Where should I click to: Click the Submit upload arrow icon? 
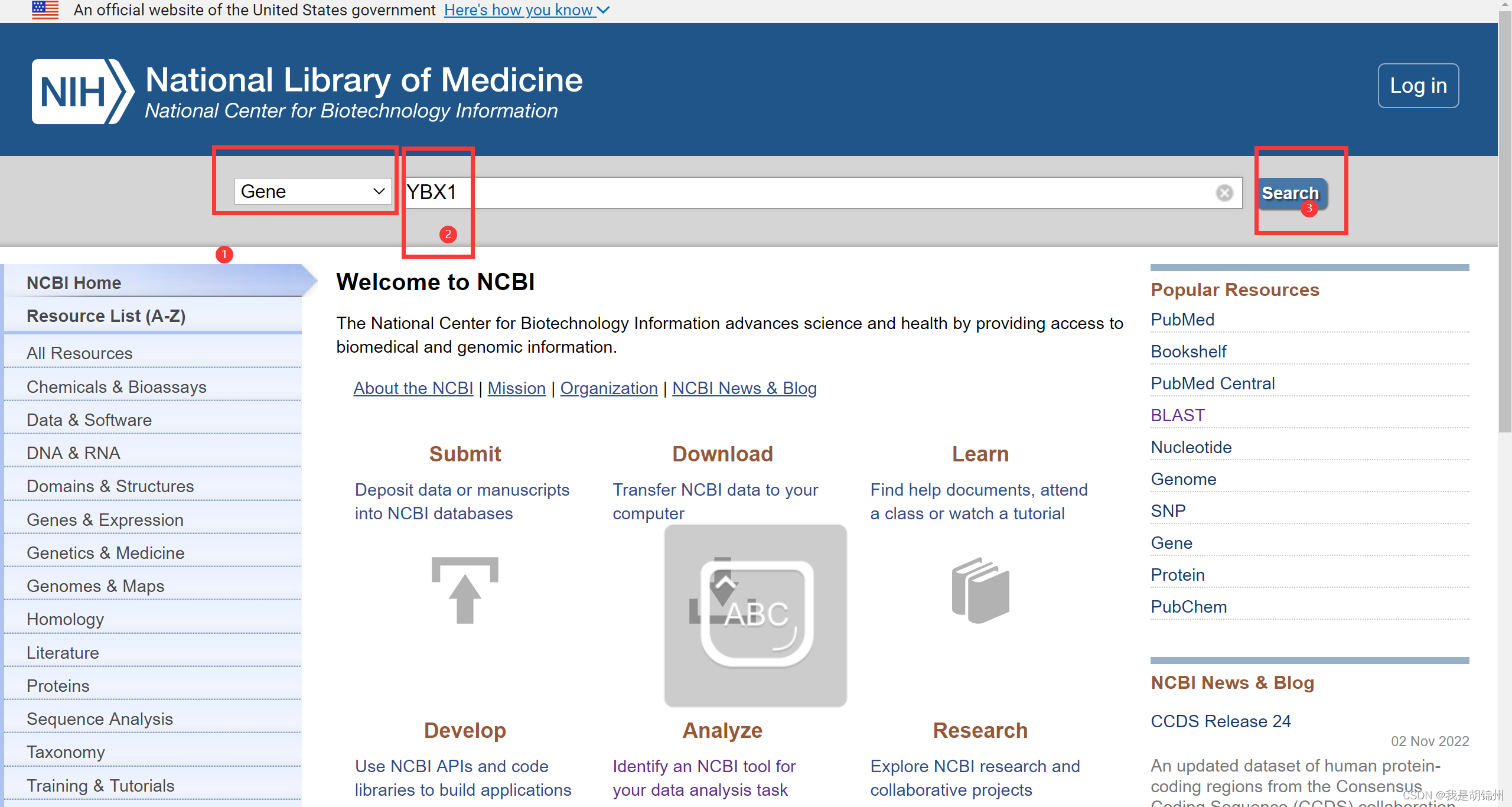coord(465,590)
